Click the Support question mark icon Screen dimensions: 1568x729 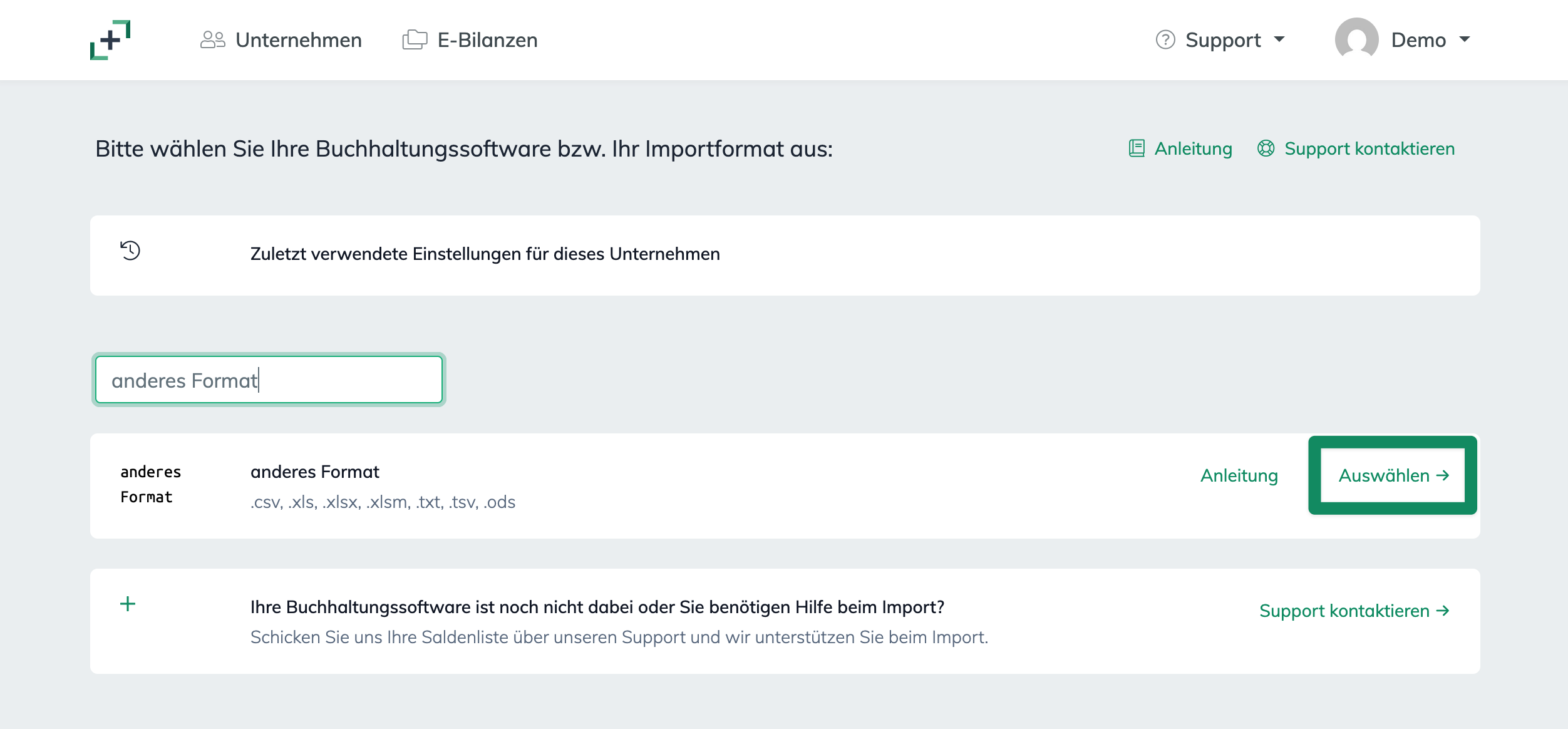1165,39
